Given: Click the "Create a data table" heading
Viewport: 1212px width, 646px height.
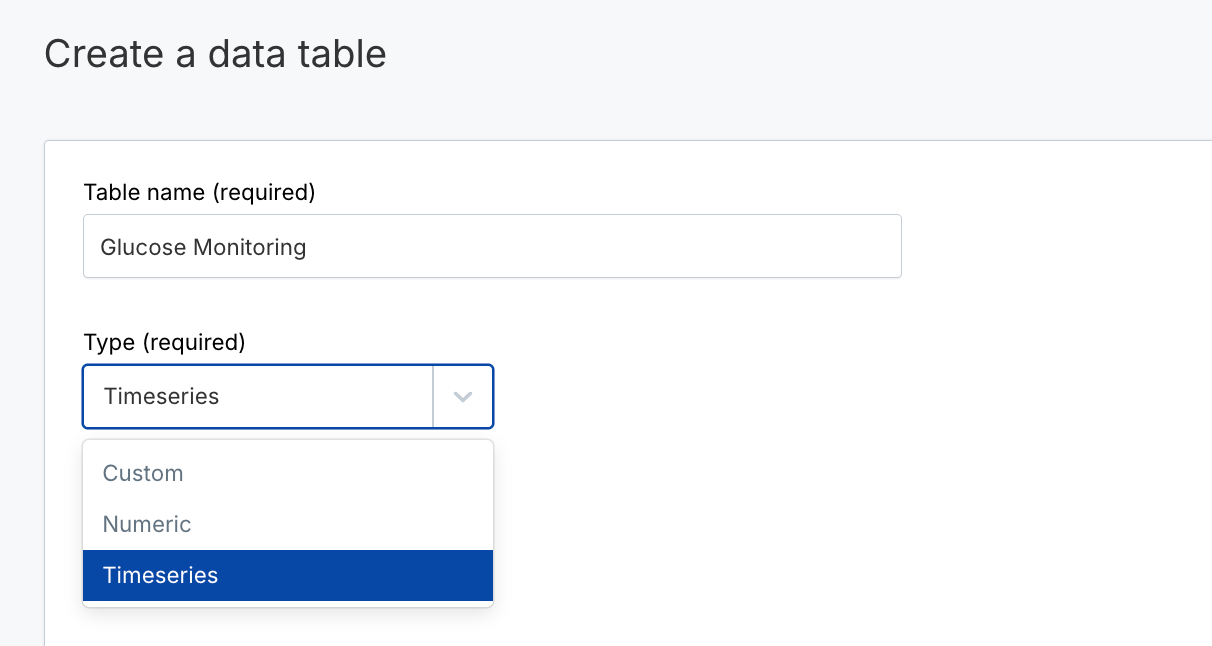Looking at the screenshot, I should pos(215,53).
